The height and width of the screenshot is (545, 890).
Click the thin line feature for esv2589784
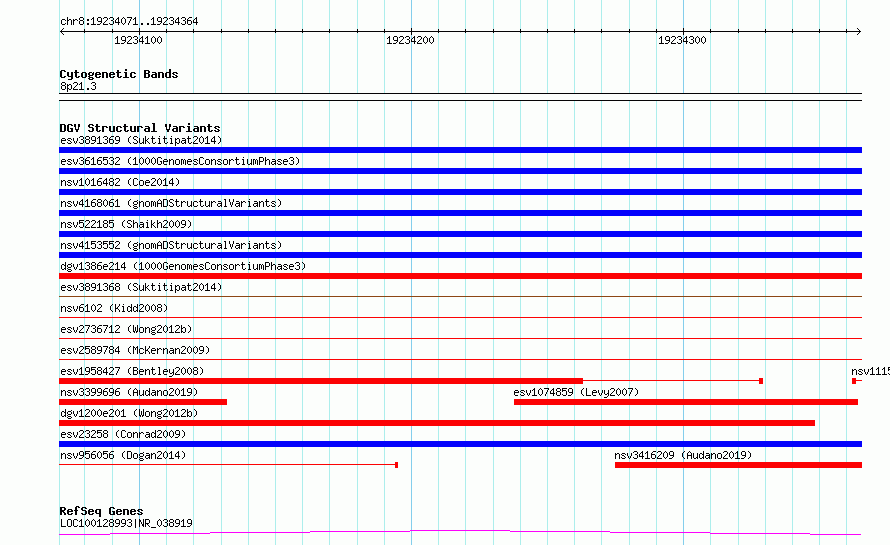(460, 359)
